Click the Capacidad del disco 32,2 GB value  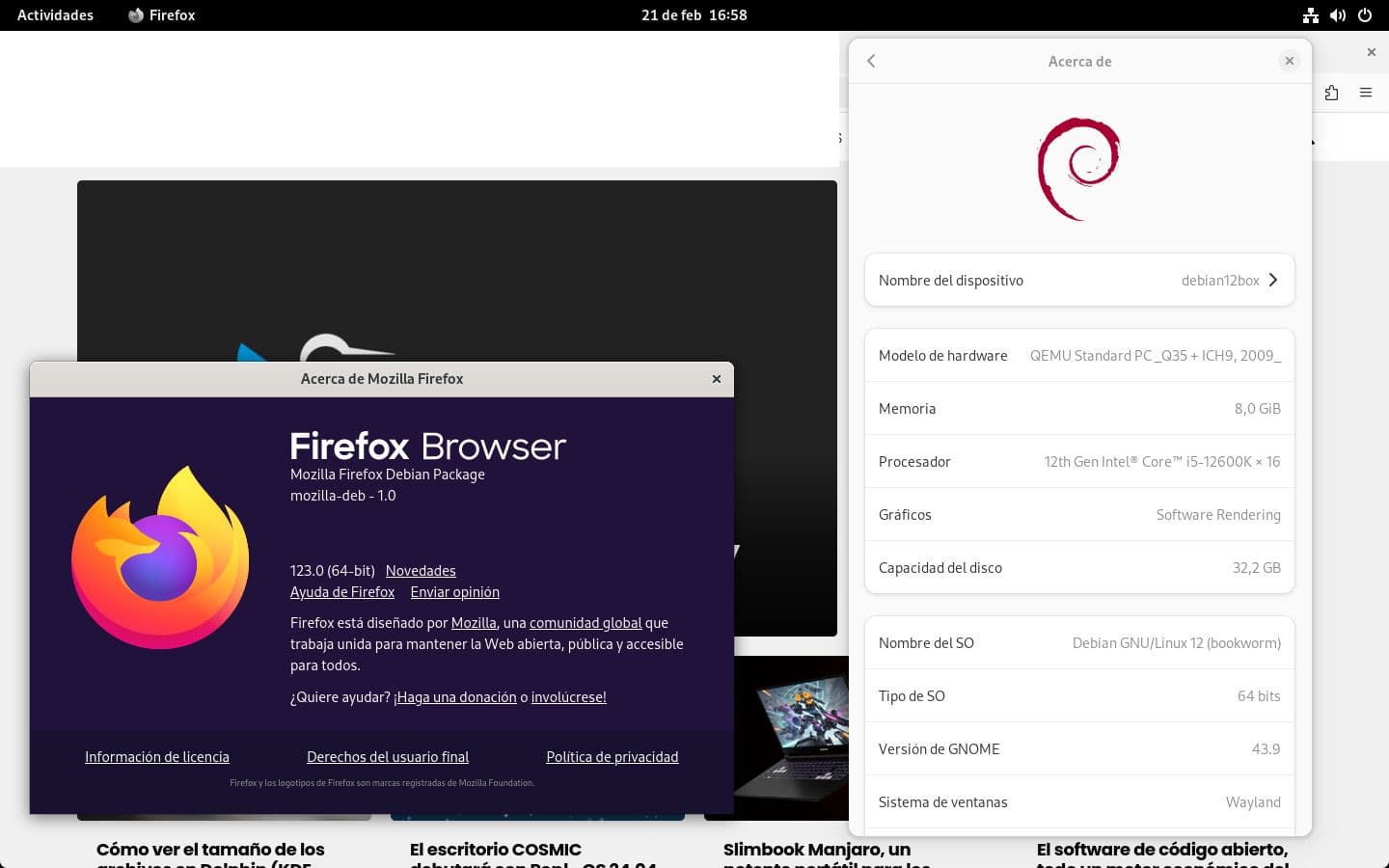coord(1256,568)
